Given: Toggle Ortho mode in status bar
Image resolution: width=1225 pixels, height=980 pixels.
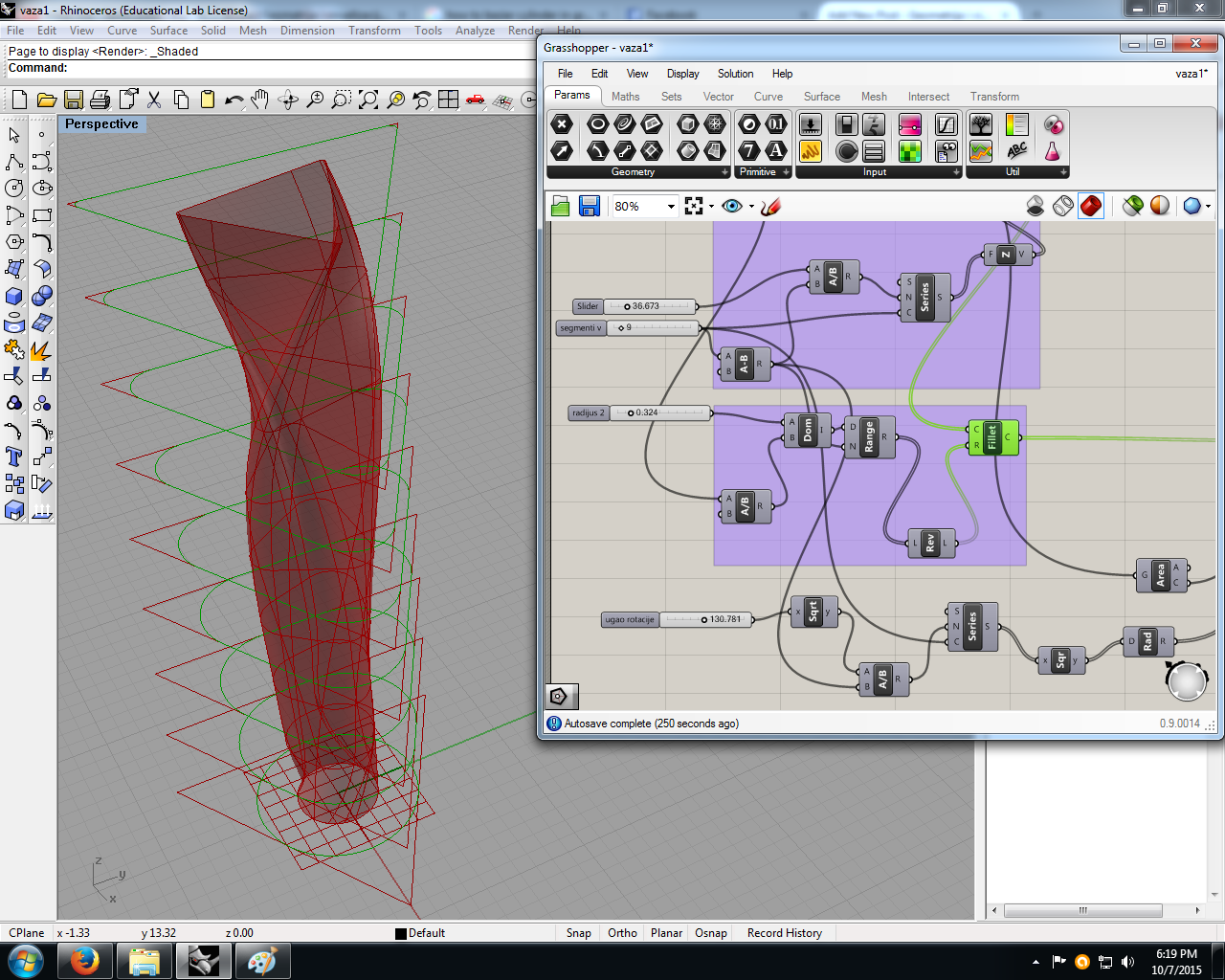Looking at the screenshot, I should click(x=622, y=933).
